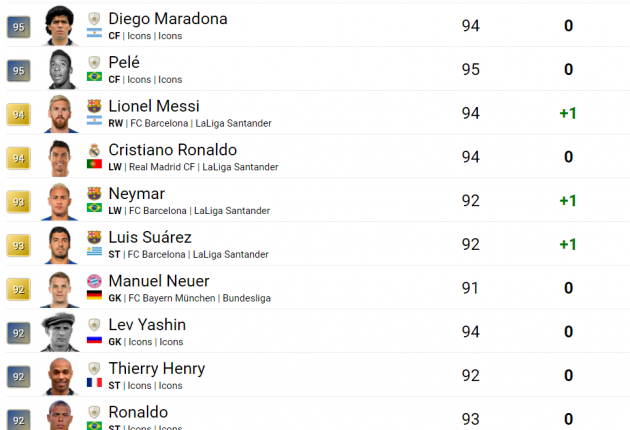The image size is (630, 430).
Task: Click the Real Madrid crest beside Cristiano Ronaldo
Action: 94,150
